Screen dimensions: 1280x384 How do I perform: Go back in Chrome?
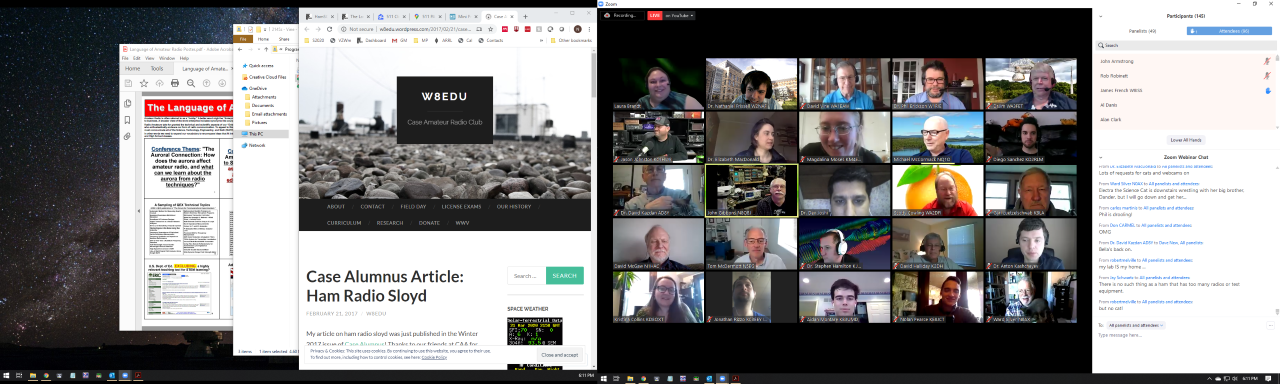(308, 29)
